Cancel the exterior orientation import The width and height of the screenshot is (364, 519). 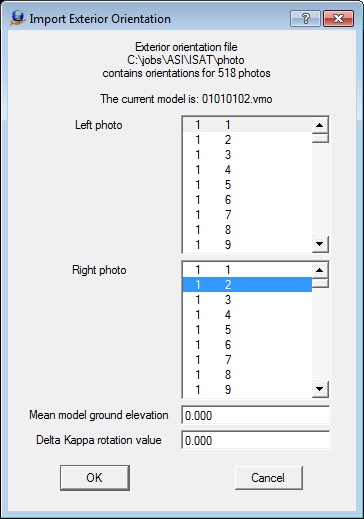[x=268, y=478]
